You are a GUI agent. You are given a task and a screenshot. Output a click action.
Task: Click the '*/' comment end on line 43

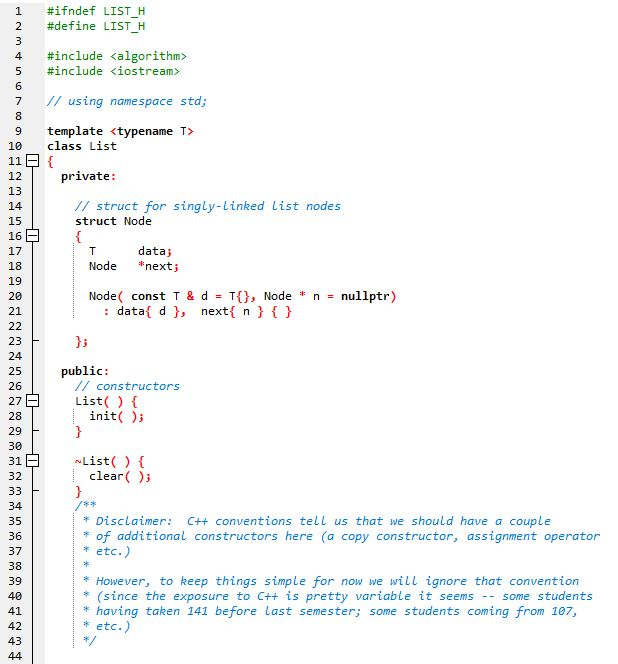pos(89,641)
